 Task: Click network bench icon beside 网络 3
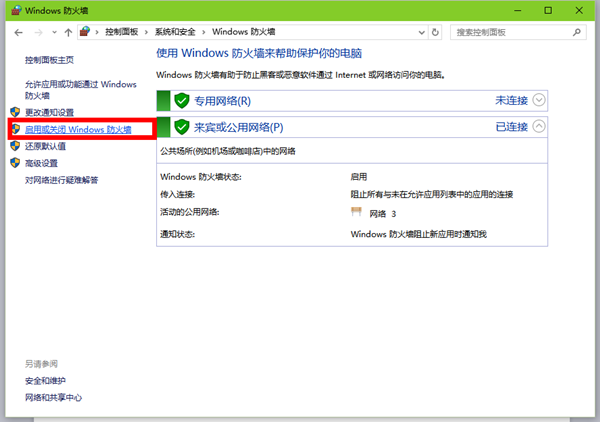click(356, 212)
